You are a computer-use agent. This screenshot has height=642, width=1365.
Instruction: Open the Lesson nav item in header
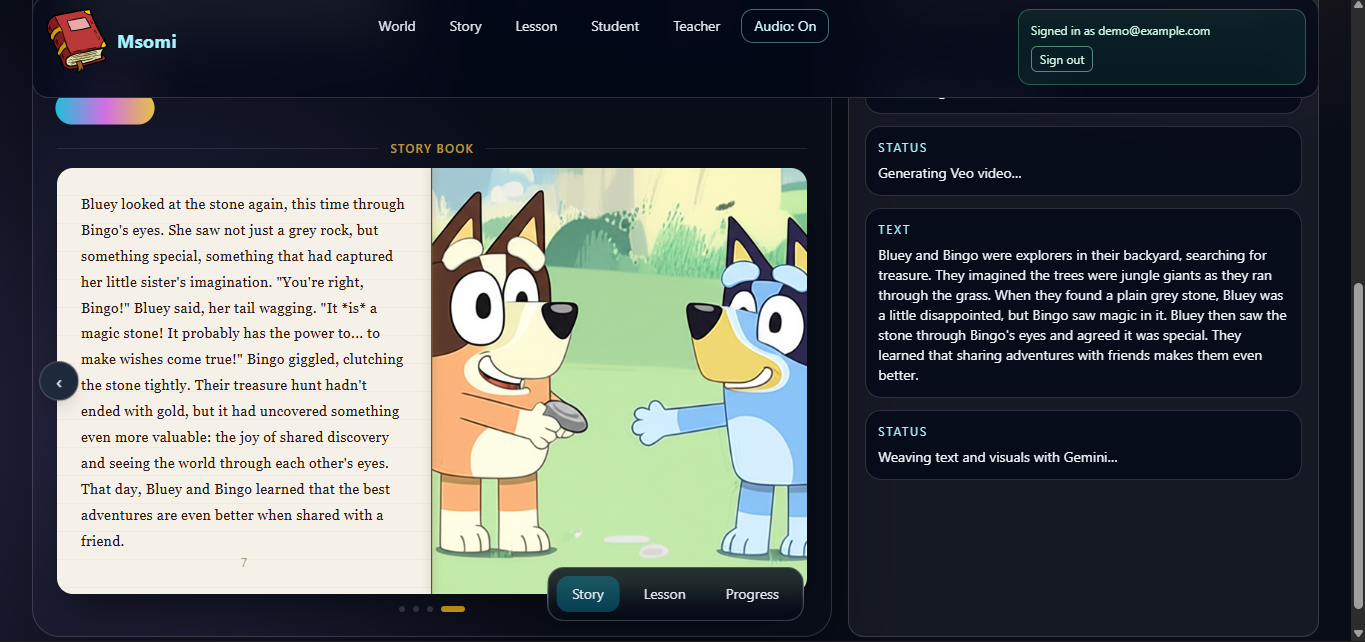click(x=536, y=26)
